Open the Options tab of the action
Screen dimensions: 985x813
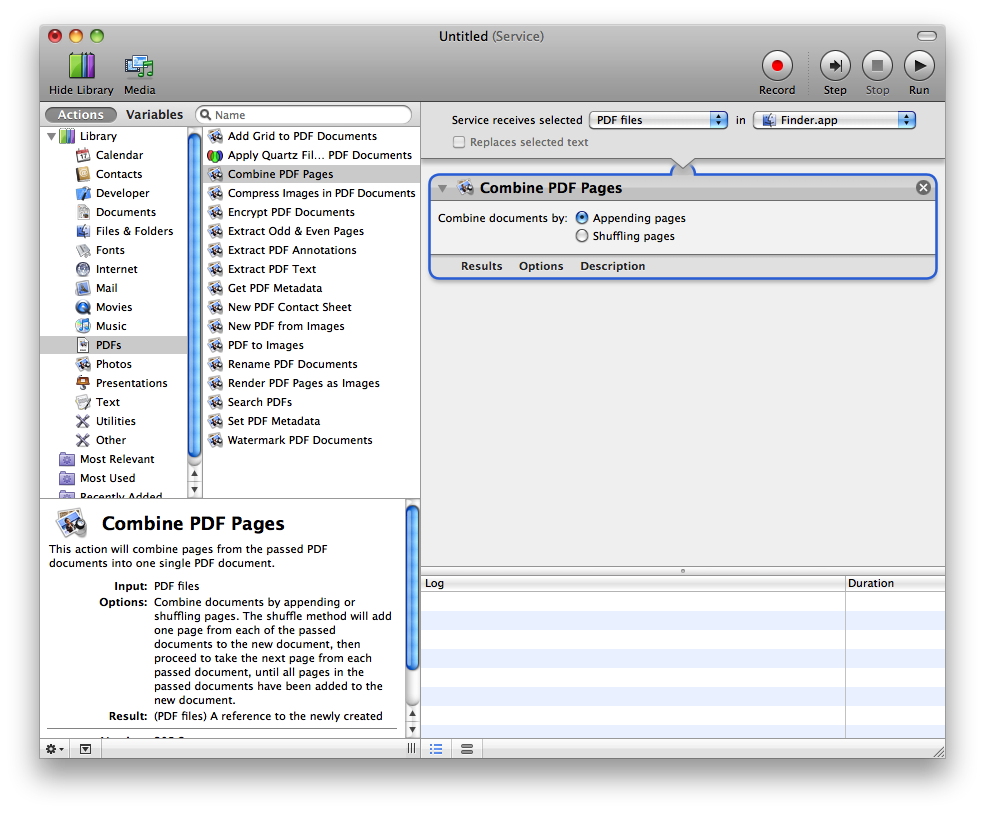pos(541,267)
